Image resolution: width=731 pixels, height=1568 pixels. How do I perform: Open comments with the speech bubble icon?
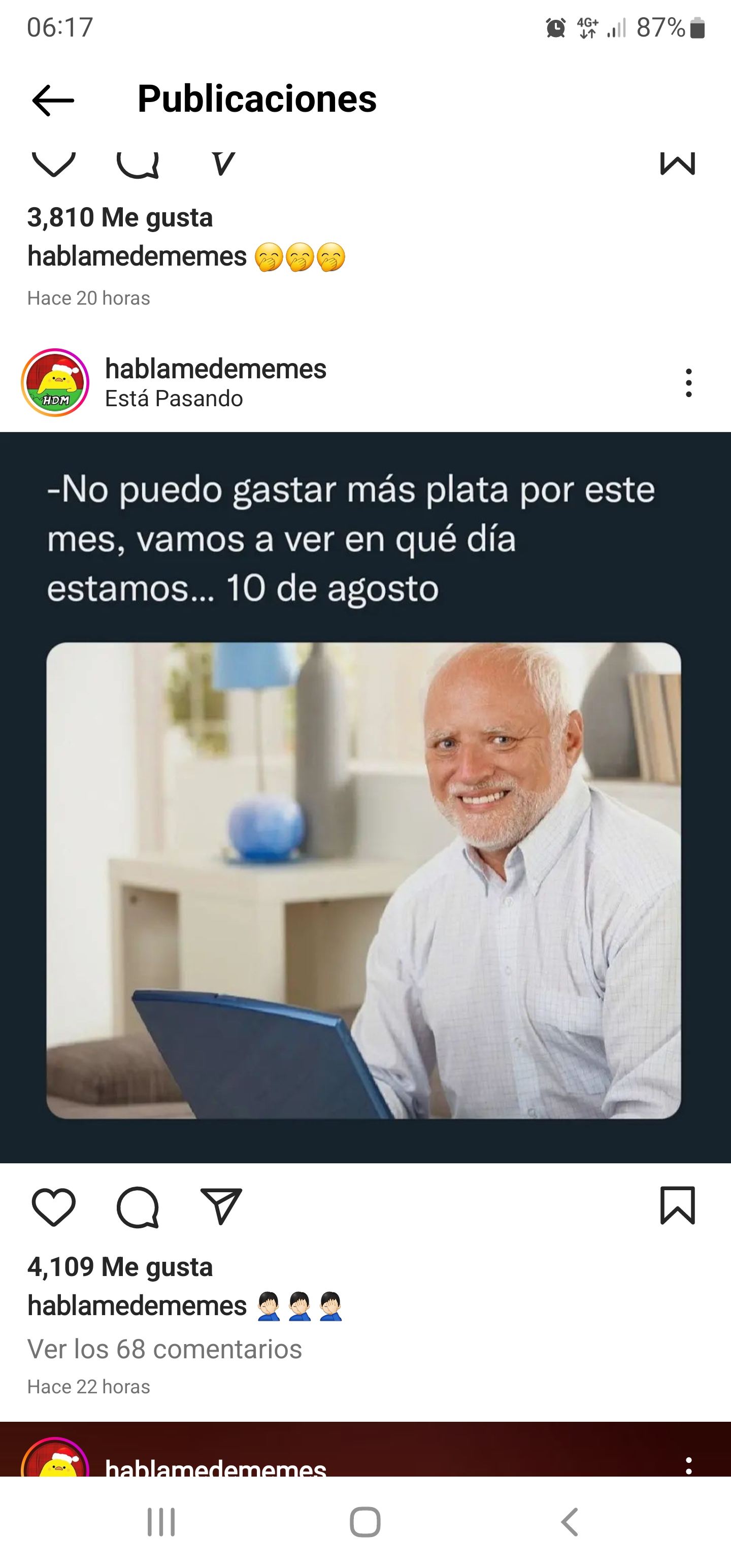point(138,1207)
